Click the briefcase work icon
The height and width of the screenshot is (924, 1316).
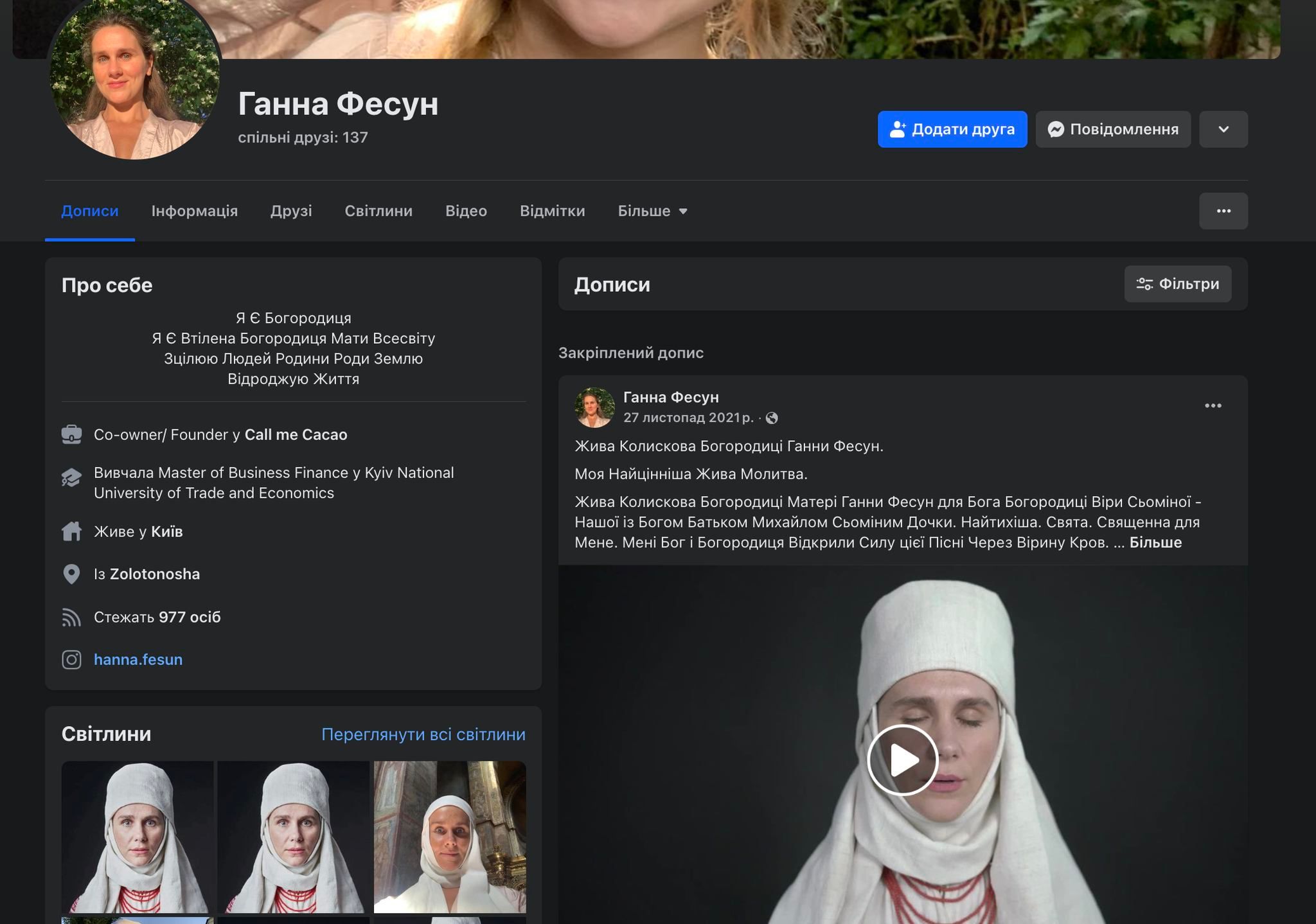71,435
